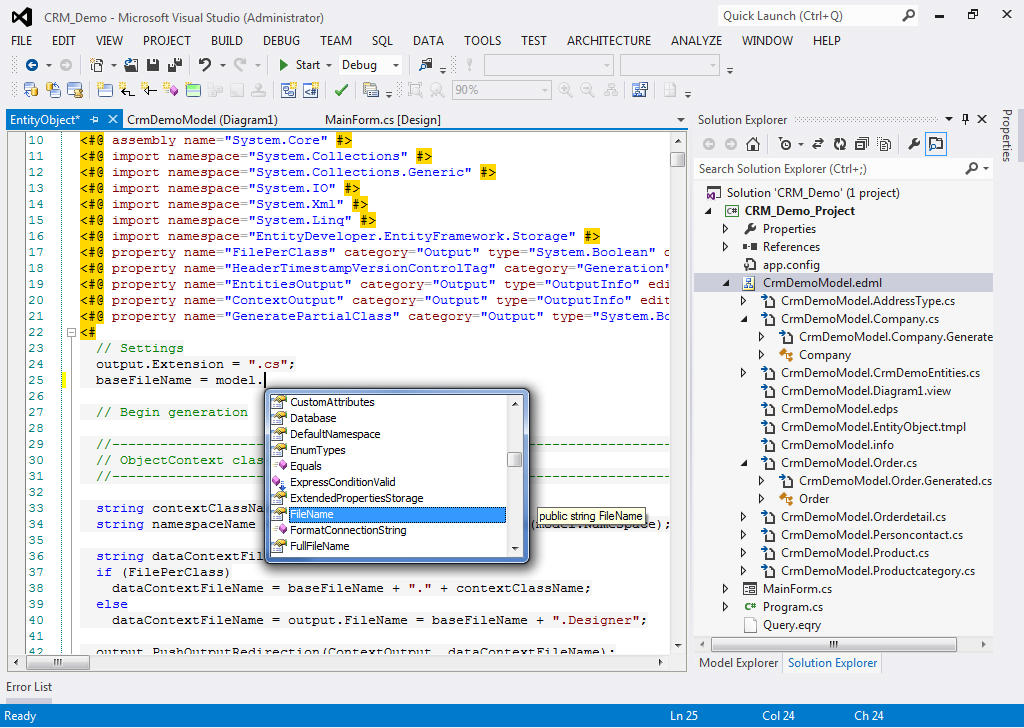Click the Save All toolbar icon
The width and height of the screenshot is (1024, 728).
tap(174, 65)
